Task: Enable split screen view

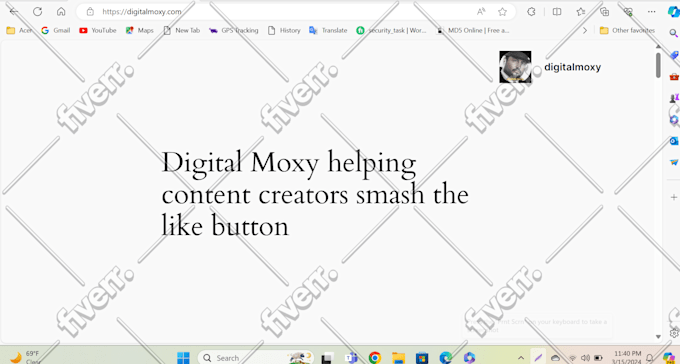Action: click(x=557, y=12)
